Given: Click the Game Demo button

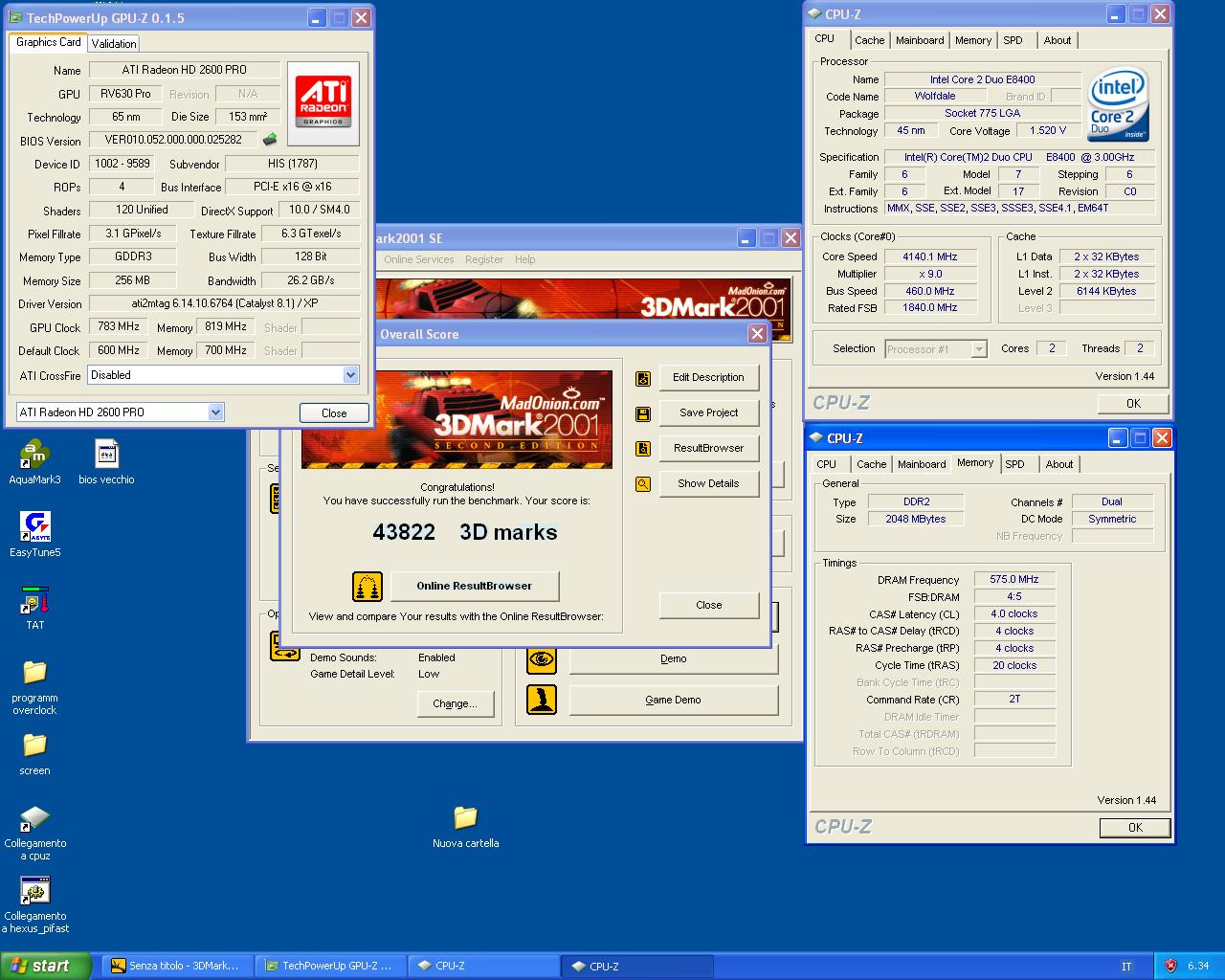Looking at the screenshot, I should (x=674, y=700).
